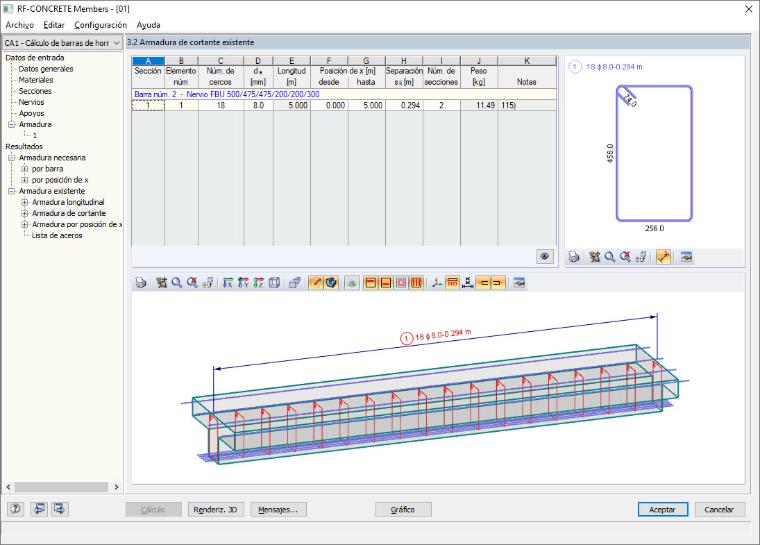Click the numbering icon in 3D toolbar

[208, 282]
